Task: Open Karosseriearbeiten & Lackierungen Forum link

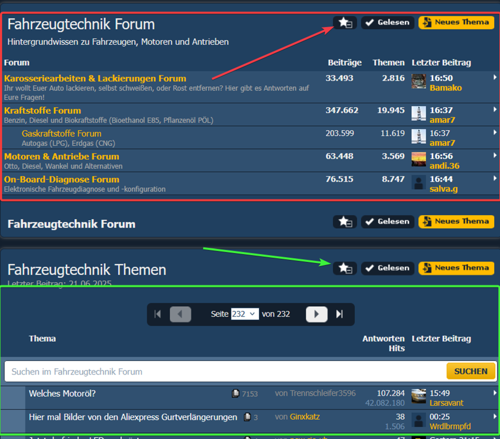Action: coord(95,79)
